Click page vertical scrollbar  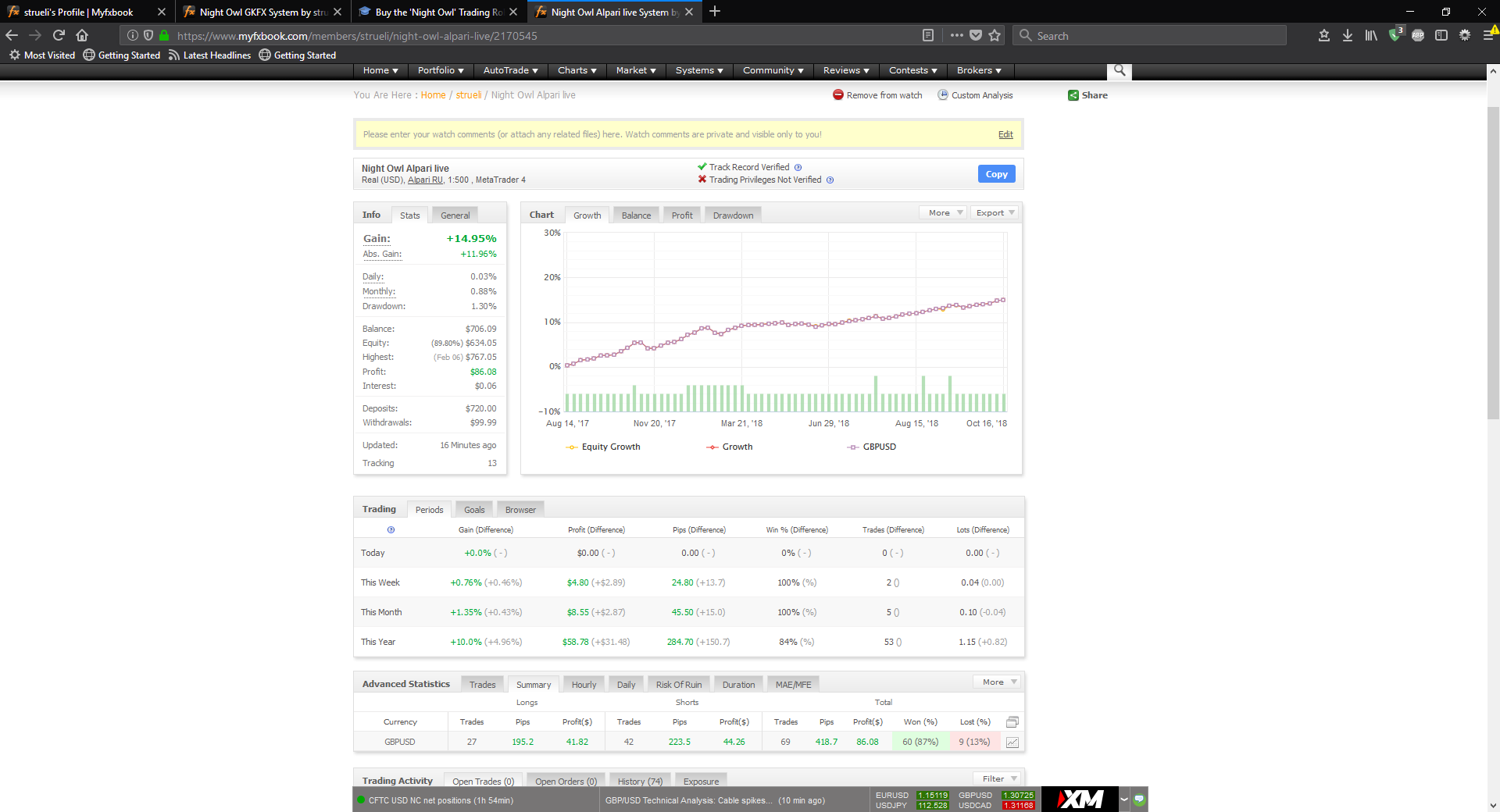pyautogui.click(x=1493, y=262)
